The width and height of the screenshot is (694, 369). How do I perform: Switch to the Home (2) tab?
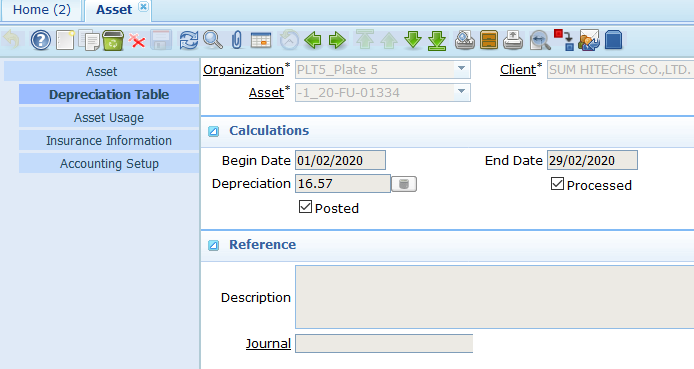42,10
